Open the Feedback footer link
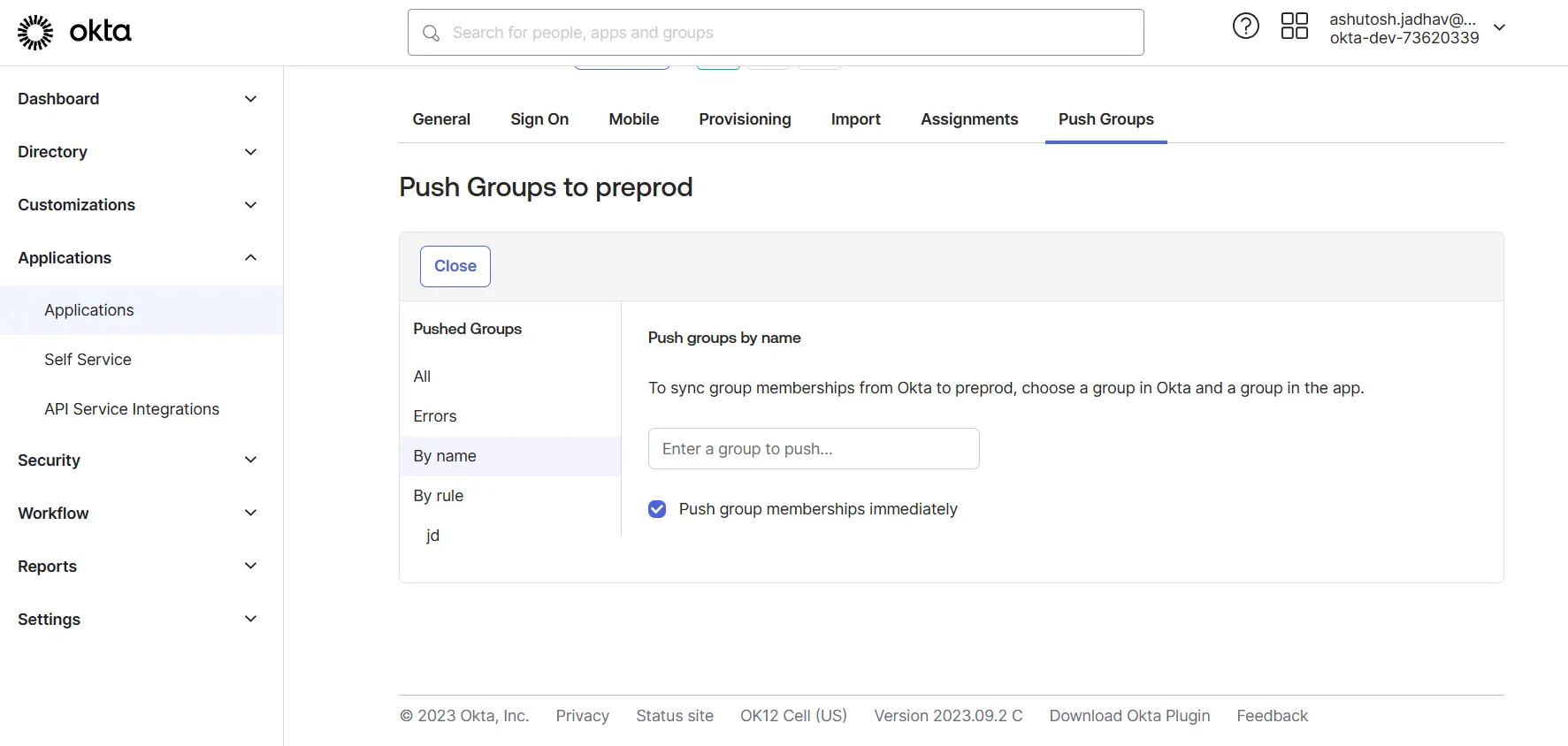The image size is (1568, 746). pyautogui.click(x=1272, y=716)
